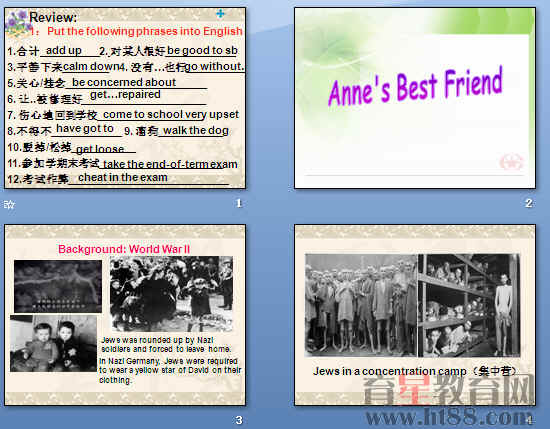Click slide number 1 label
This screenshot has height=429, width=550.
click(239, 203)
